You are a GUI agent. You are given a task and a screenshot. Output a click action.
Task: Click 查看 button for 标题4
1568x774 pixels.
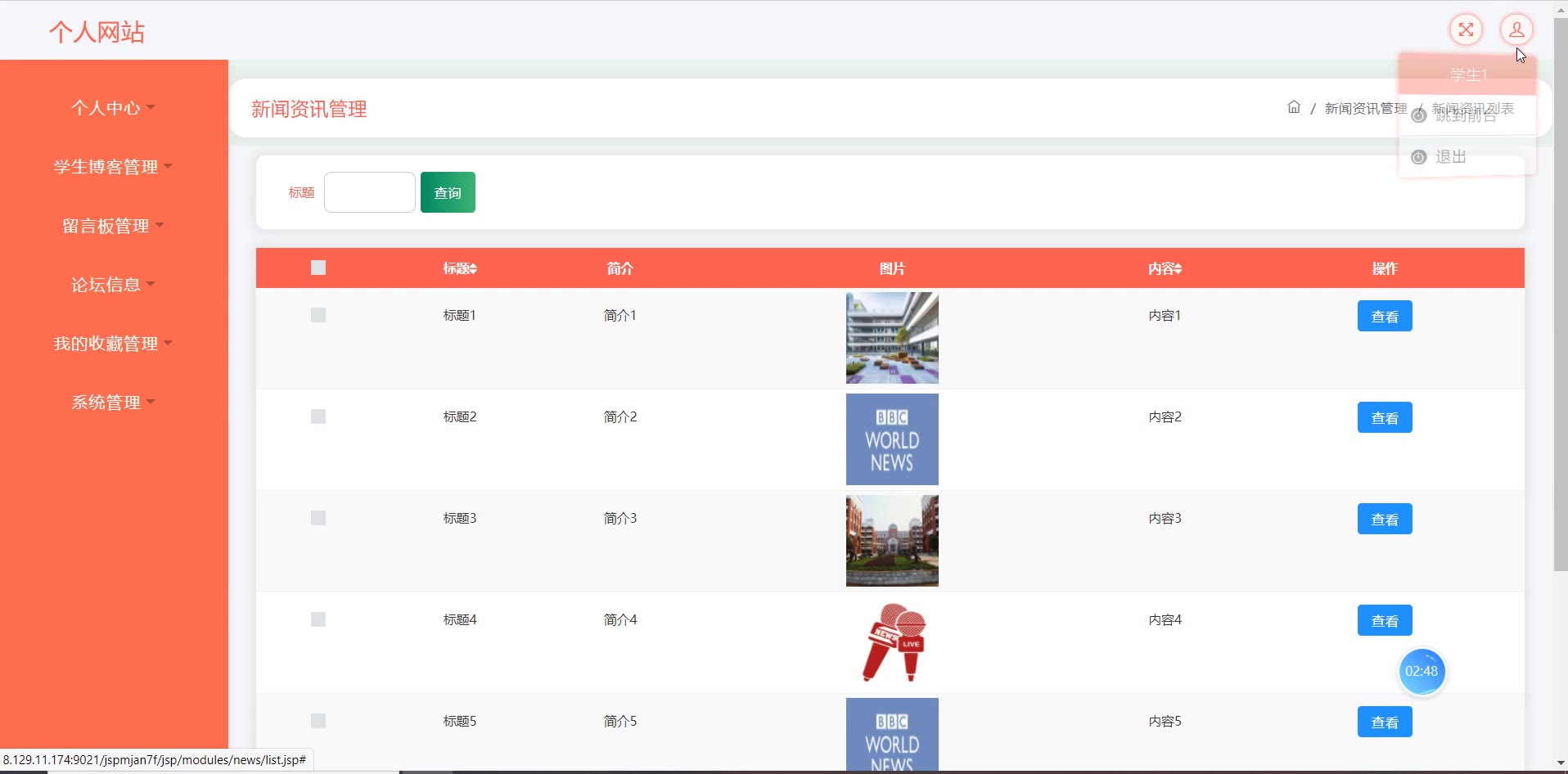pos(1385,620)
